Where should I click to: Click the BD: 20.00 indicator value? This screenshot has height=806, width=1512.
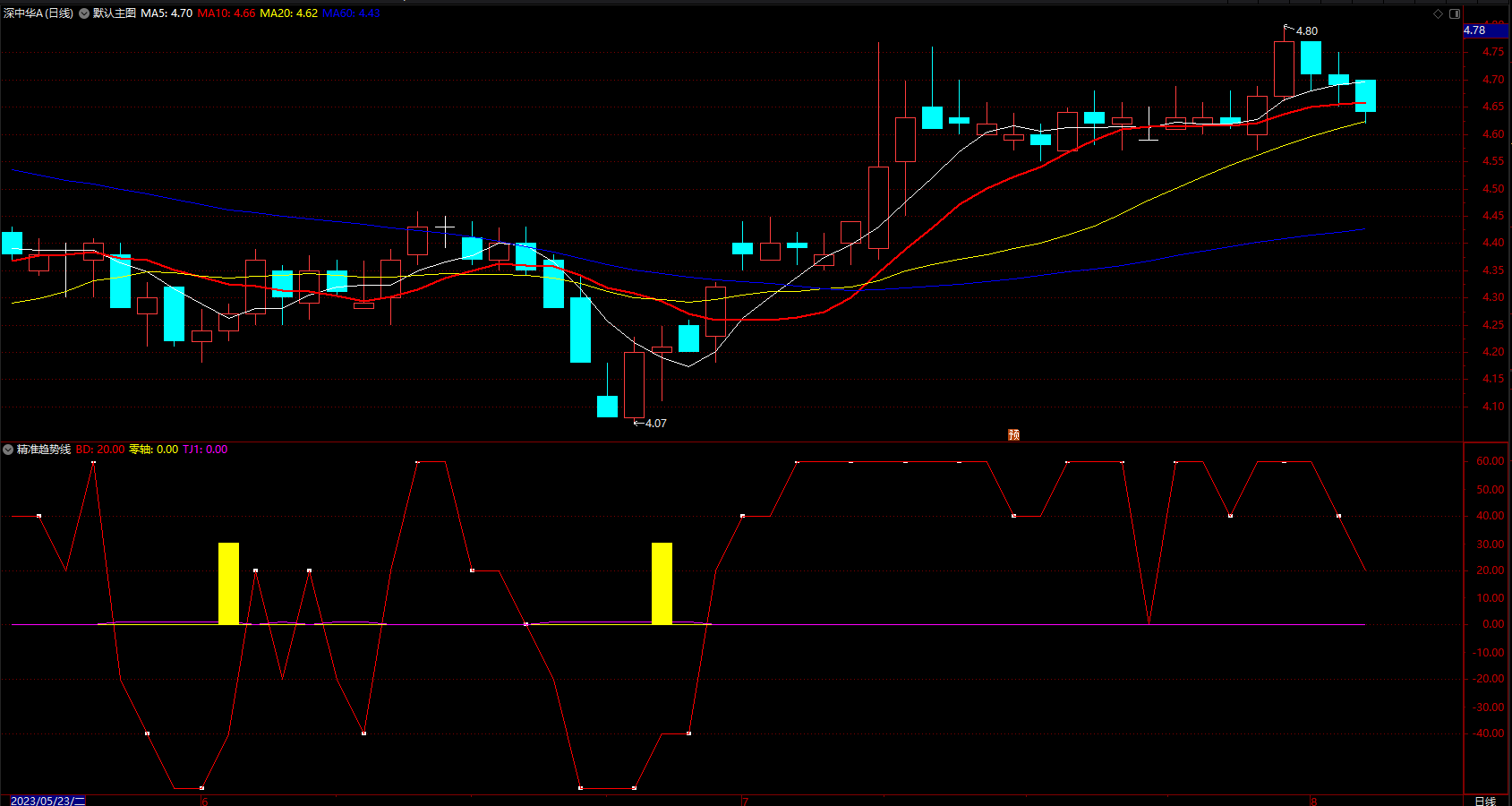click(100, 450)
